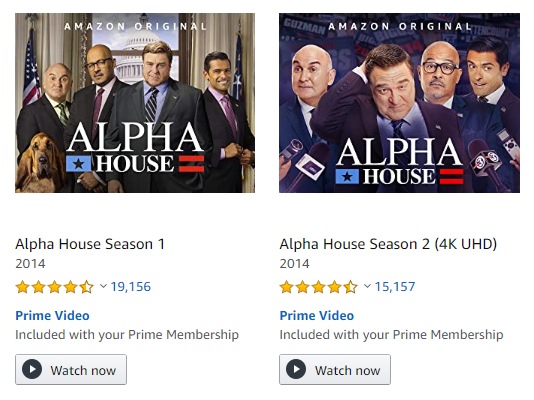Open the Alpha House Season 2 poster thumbnail
This screenshot has height=400, width=534.
click(399, 103)
